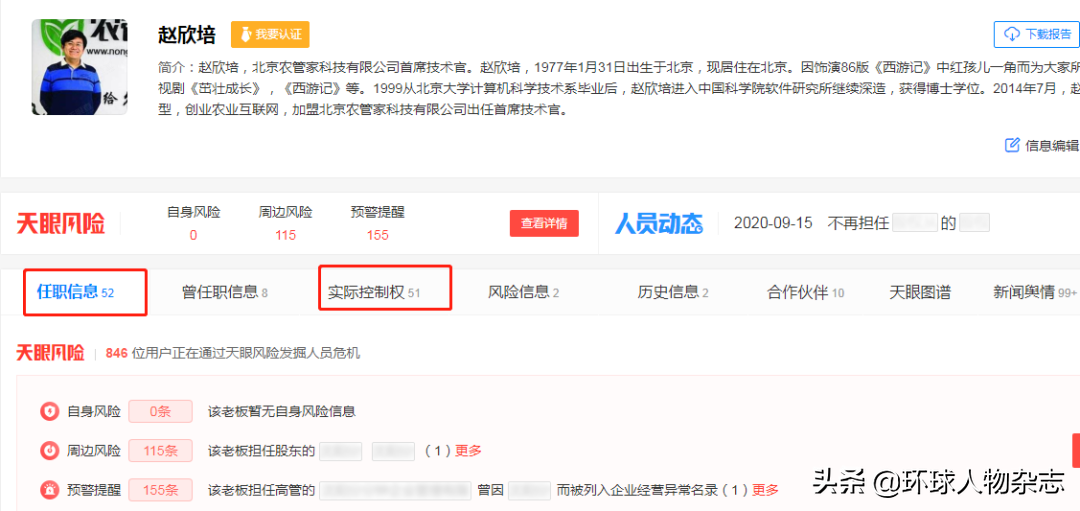This screenshot has width=1080, height=511.
Task: Click the 155条 warning count badge
Action: point(160,490)
